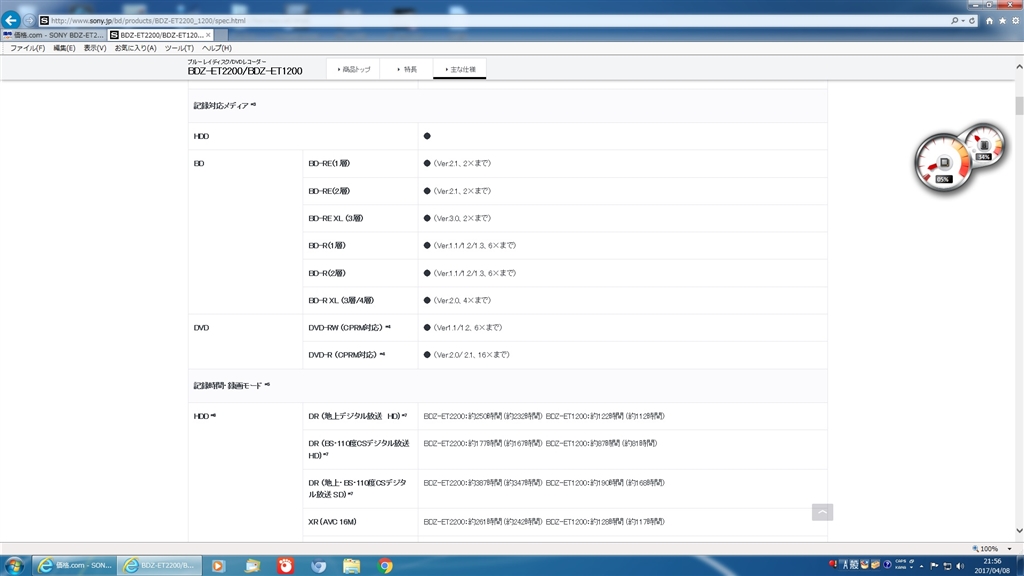Click the large CPU meter gadget dial
This screenshot has width=1024, height=576.
(x=943, y=163)
